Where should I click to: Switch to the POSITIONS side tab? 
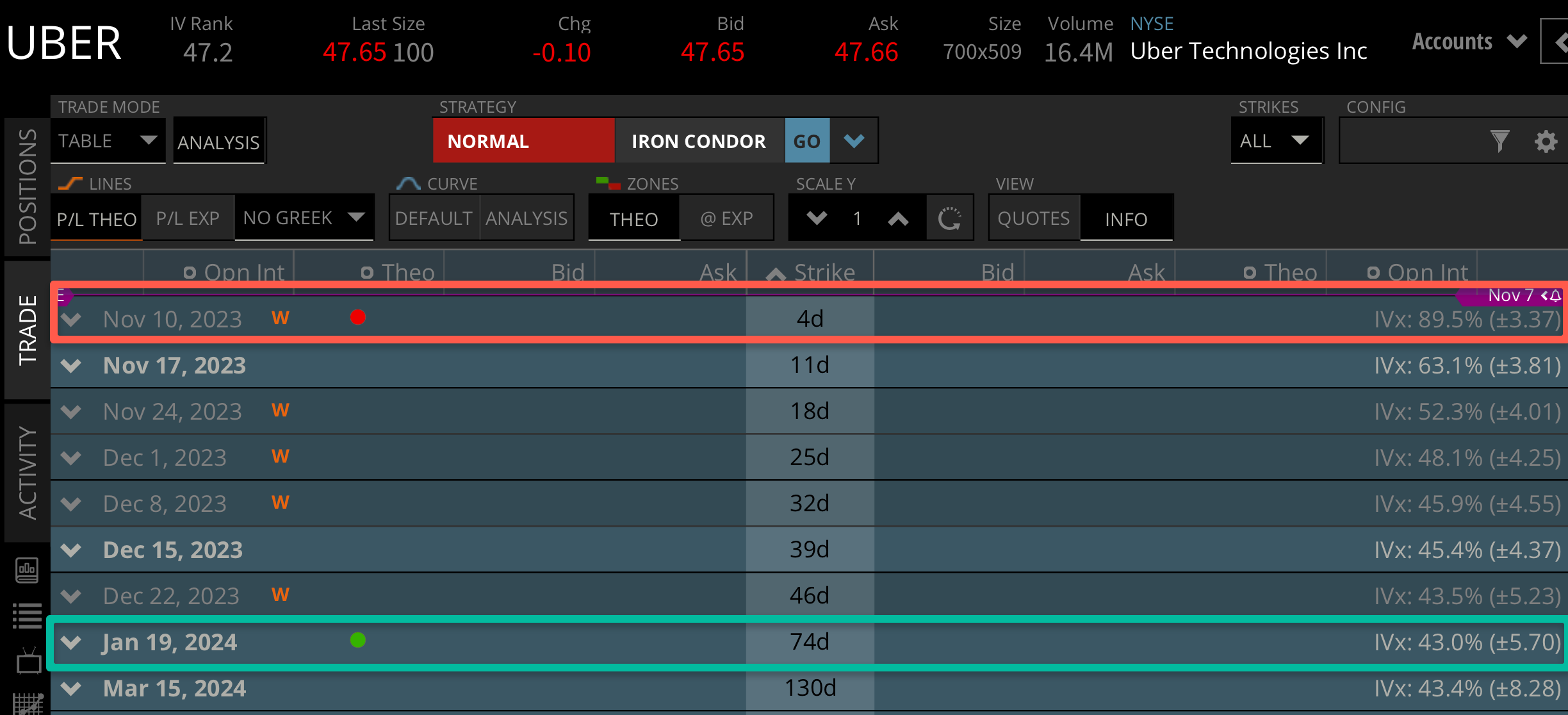[x=27, y=187]
